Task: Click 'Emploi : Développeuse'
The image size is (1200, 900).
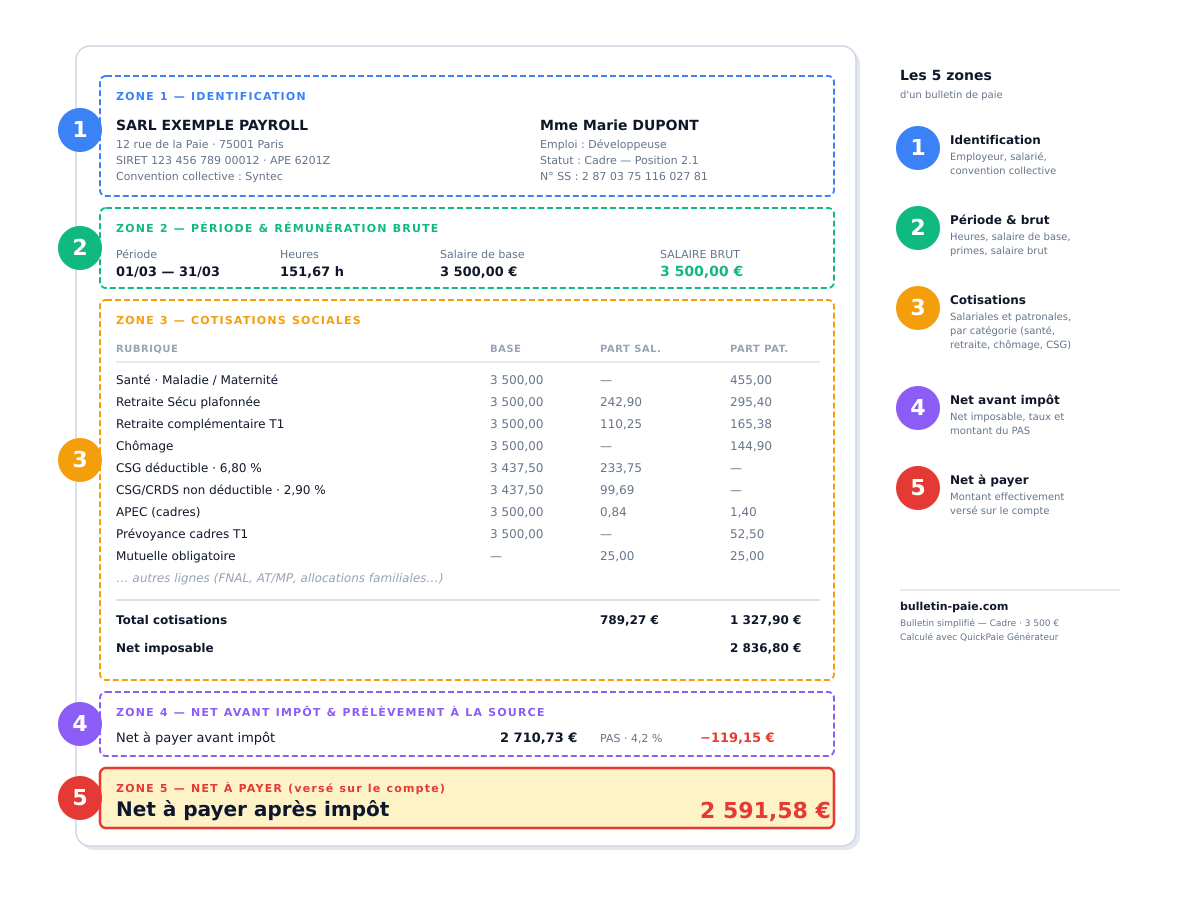Action: (603, 144)
